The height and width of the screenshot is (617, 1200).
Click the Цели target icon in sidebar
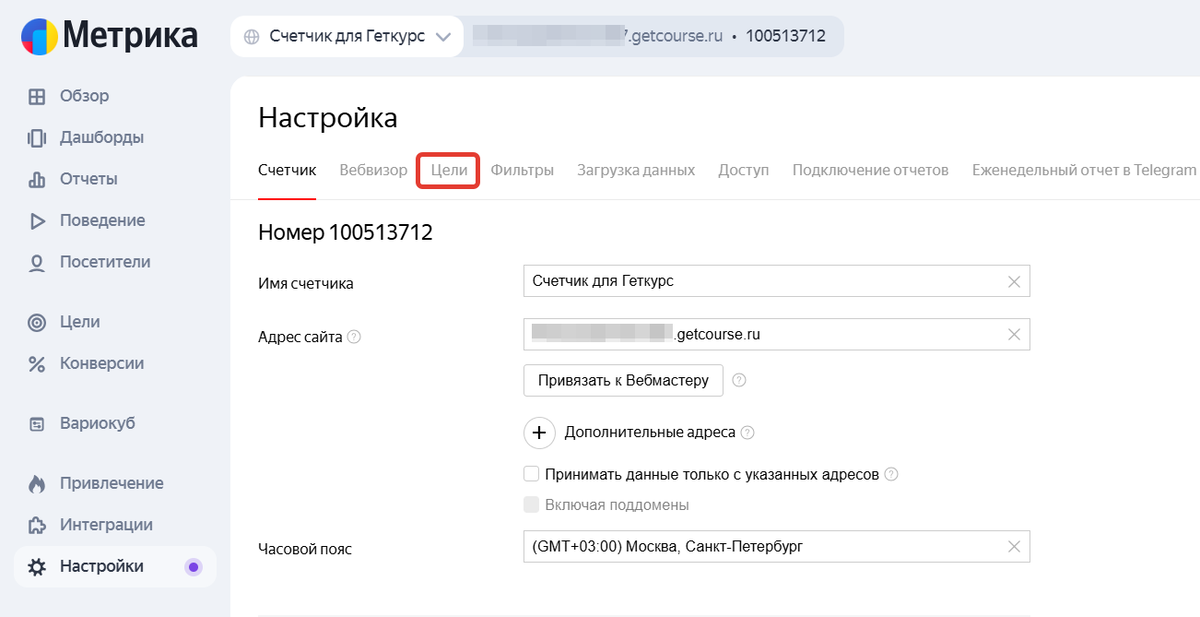point(37,323)
